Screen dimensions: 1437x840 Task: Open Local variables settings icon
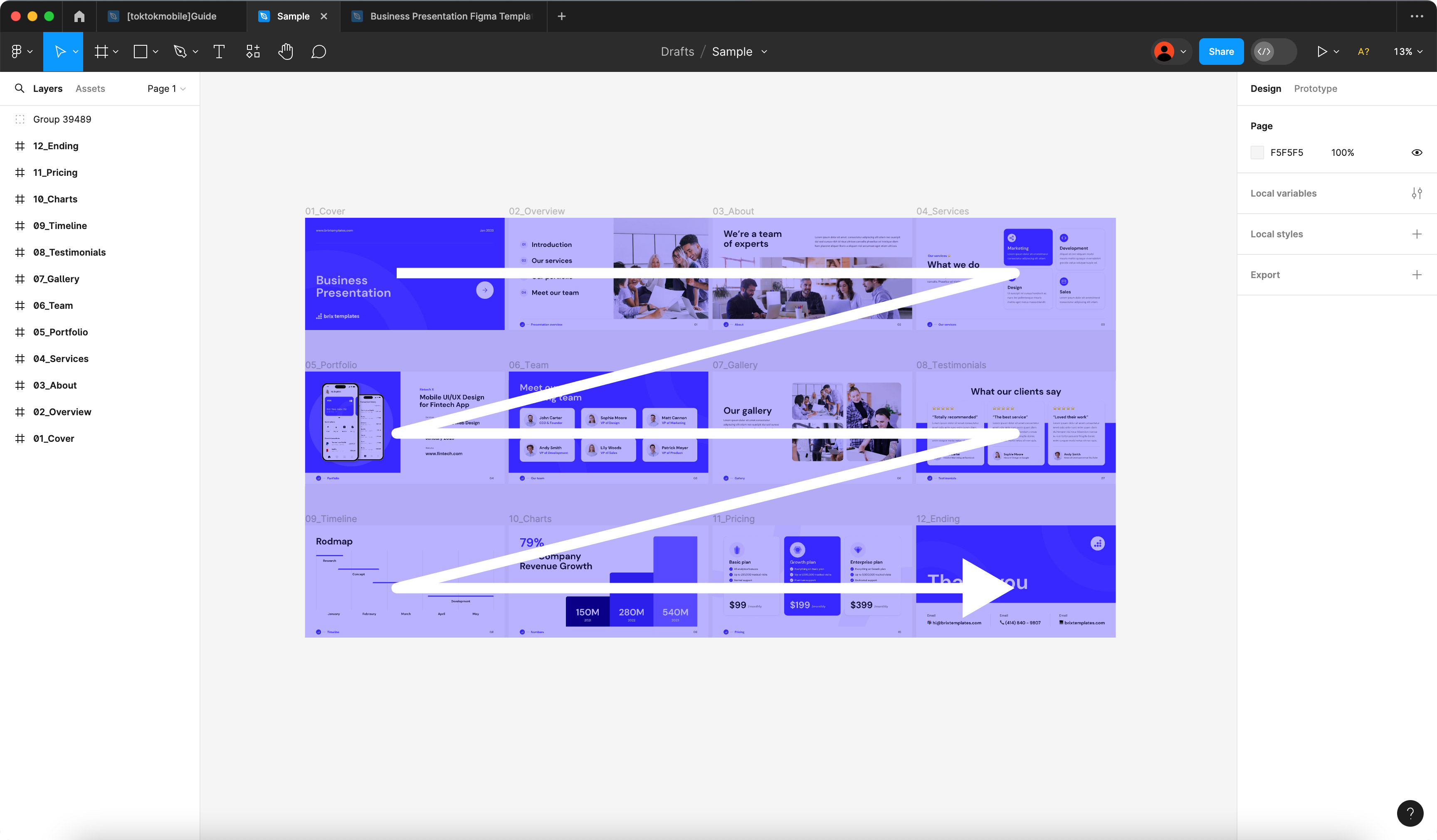(x=1417, y=193)
